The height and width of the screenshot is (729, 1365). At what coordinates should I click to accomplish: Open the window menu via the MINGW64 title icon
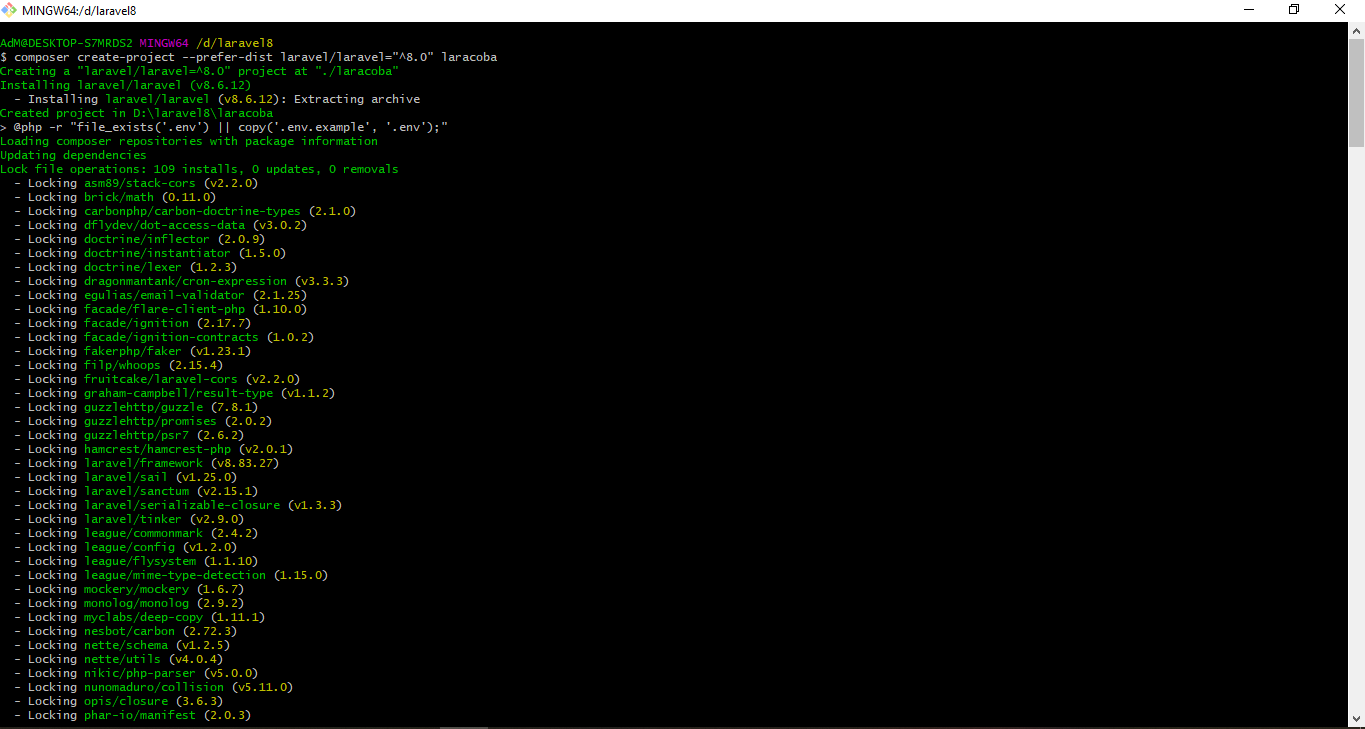[x=10, y=9]
